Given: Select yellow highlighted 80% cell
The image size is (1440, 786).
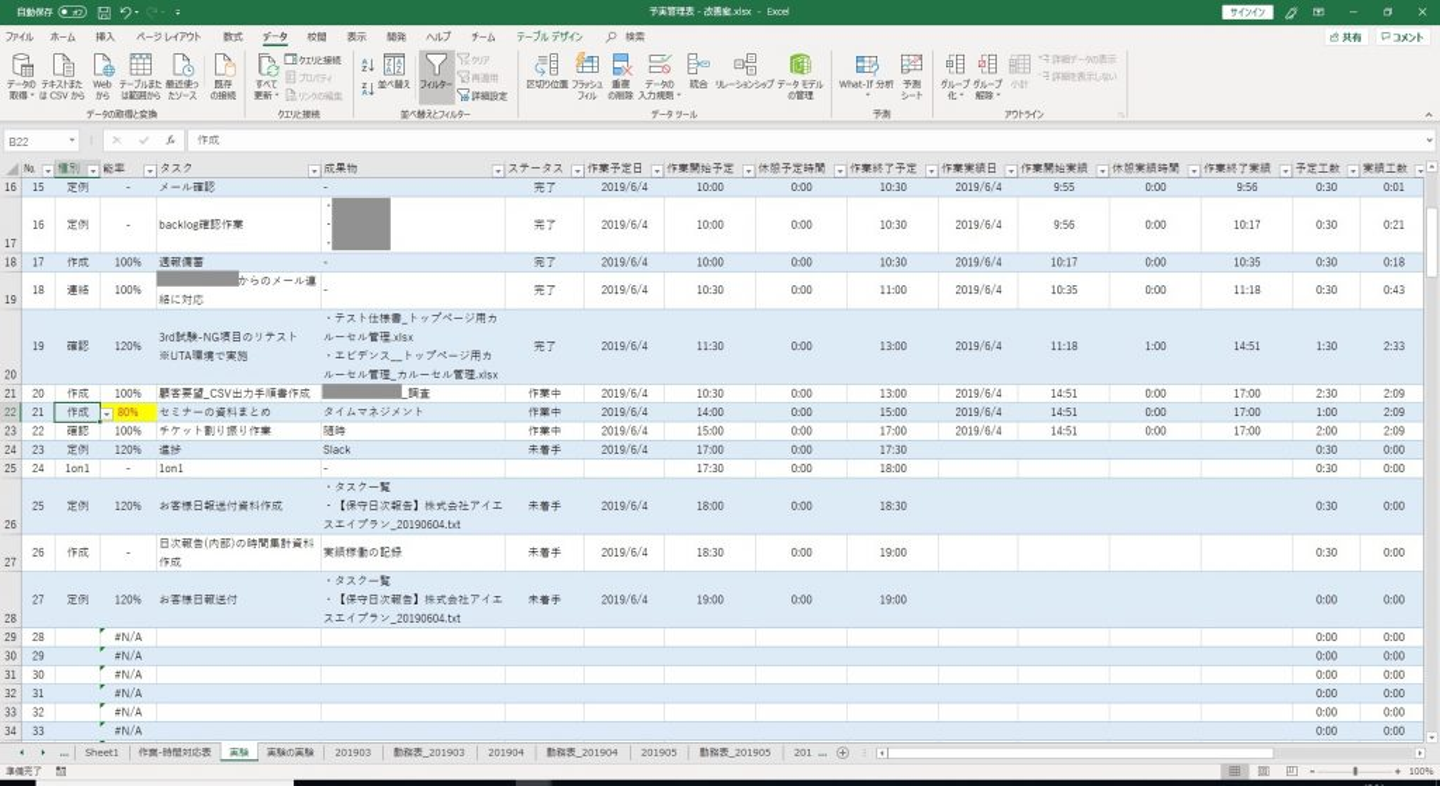Looking at the screenshot, I should [x=128, y=412].
